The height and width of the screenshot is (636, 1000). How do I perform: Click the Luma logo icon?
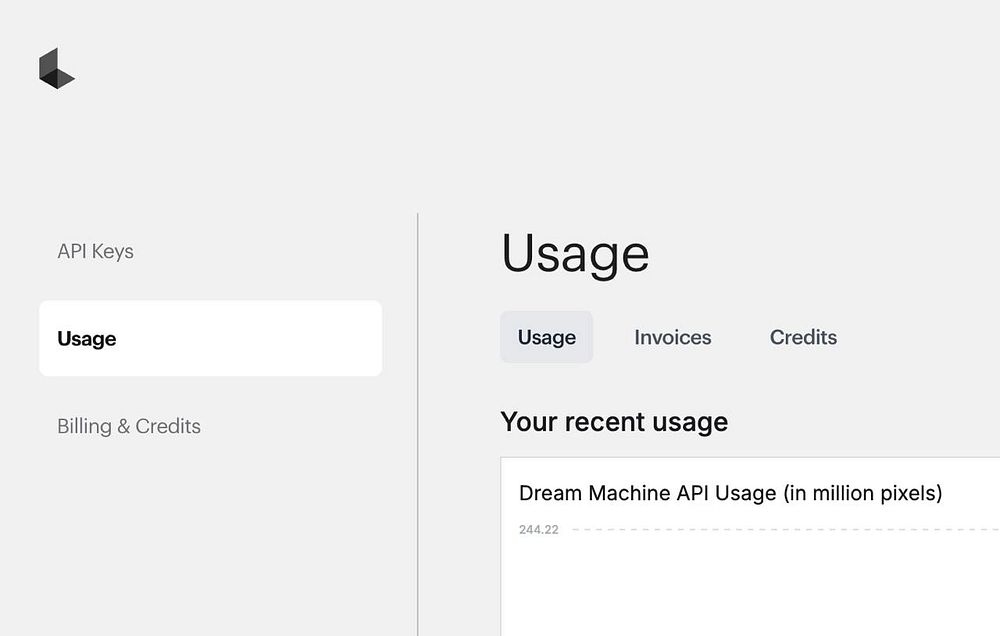[x=57, y=68]
